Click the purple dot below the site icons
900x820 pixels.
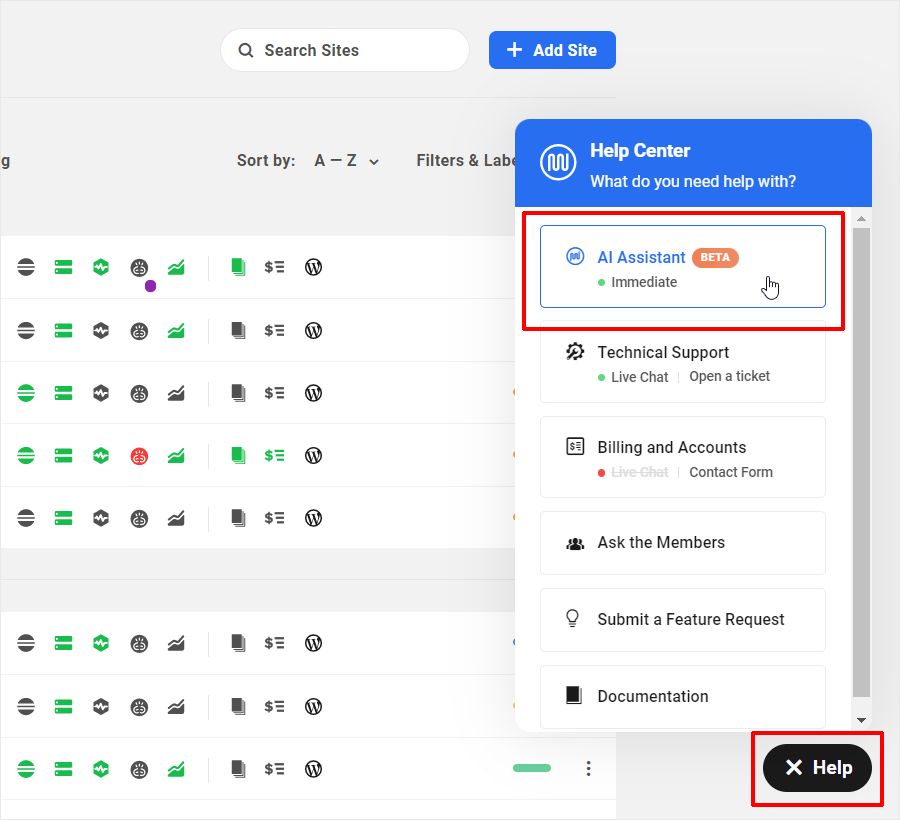(150, 286)
